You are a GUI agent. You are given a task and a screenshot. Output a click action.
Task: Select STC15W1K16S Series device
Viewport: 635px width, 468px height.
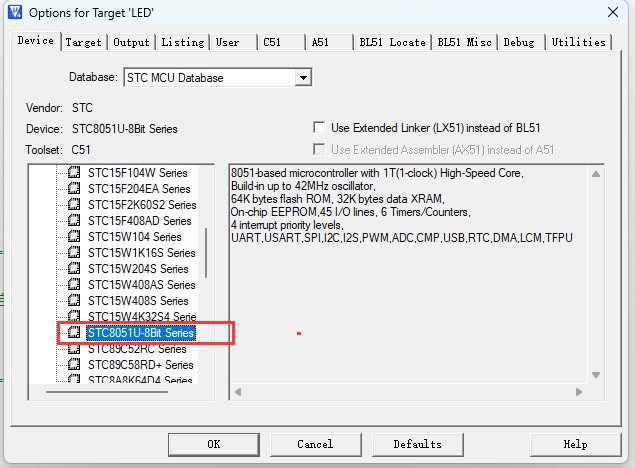141,253
